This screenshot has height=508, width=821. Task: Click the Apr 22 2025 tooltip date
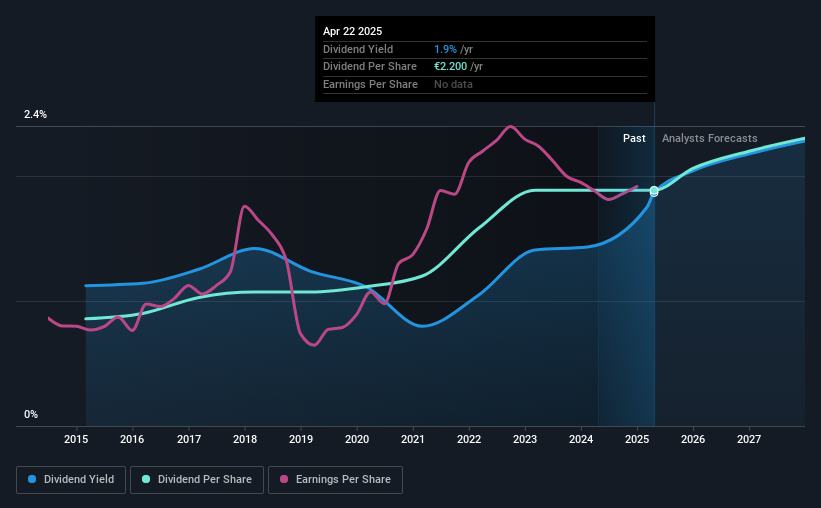(x=352, y=31)
